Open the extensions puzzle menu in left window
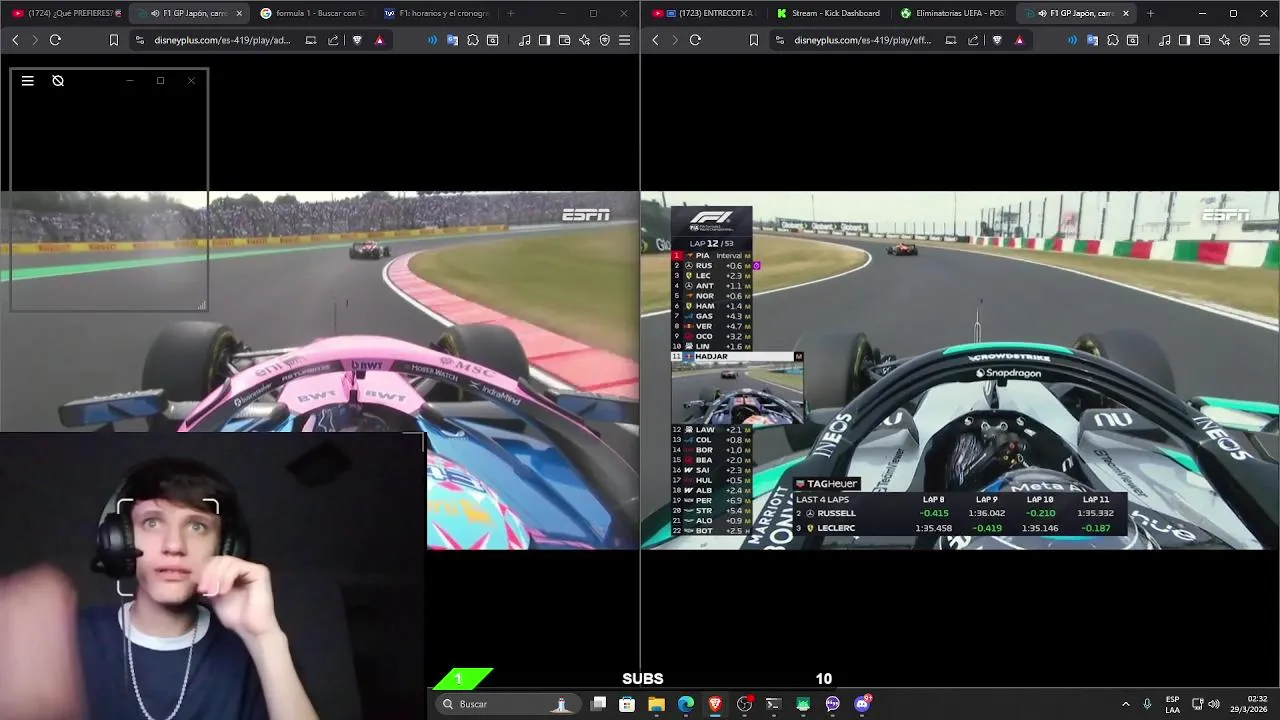The height and width of the screenshot is (720, 1280). [x=473, y=40]
